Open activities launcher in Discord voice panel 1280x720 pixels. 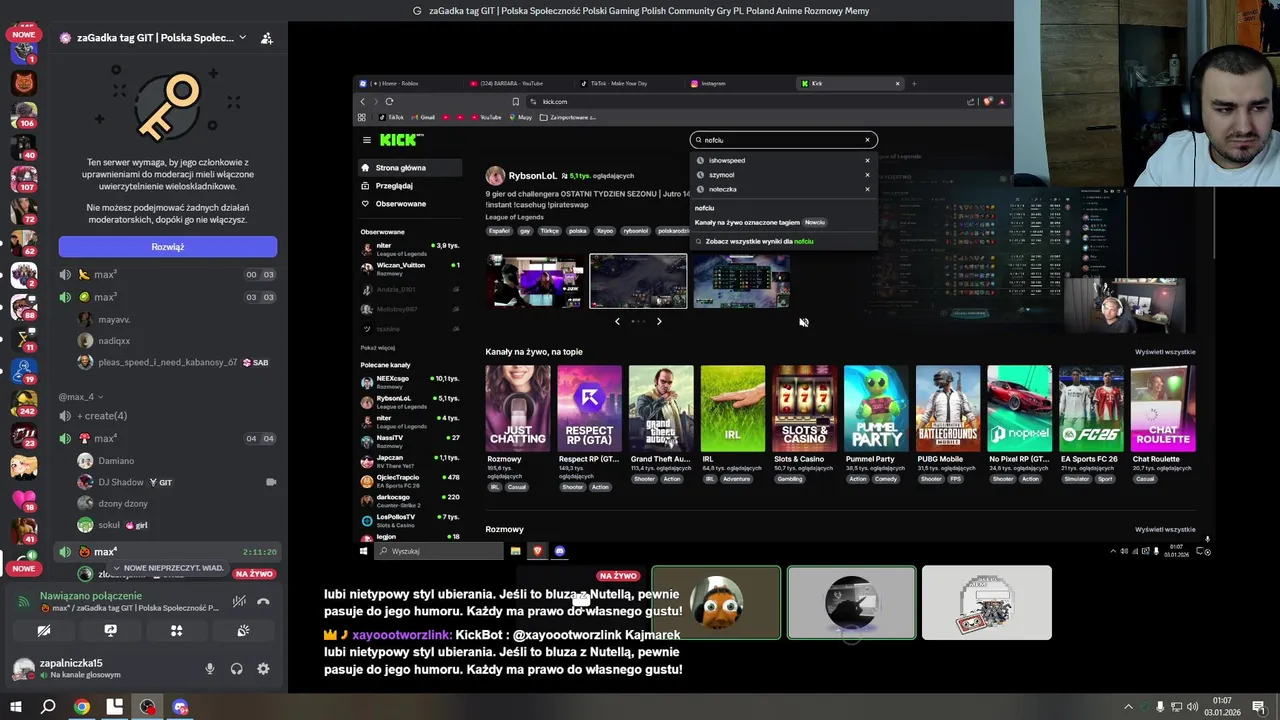(176, 631)
